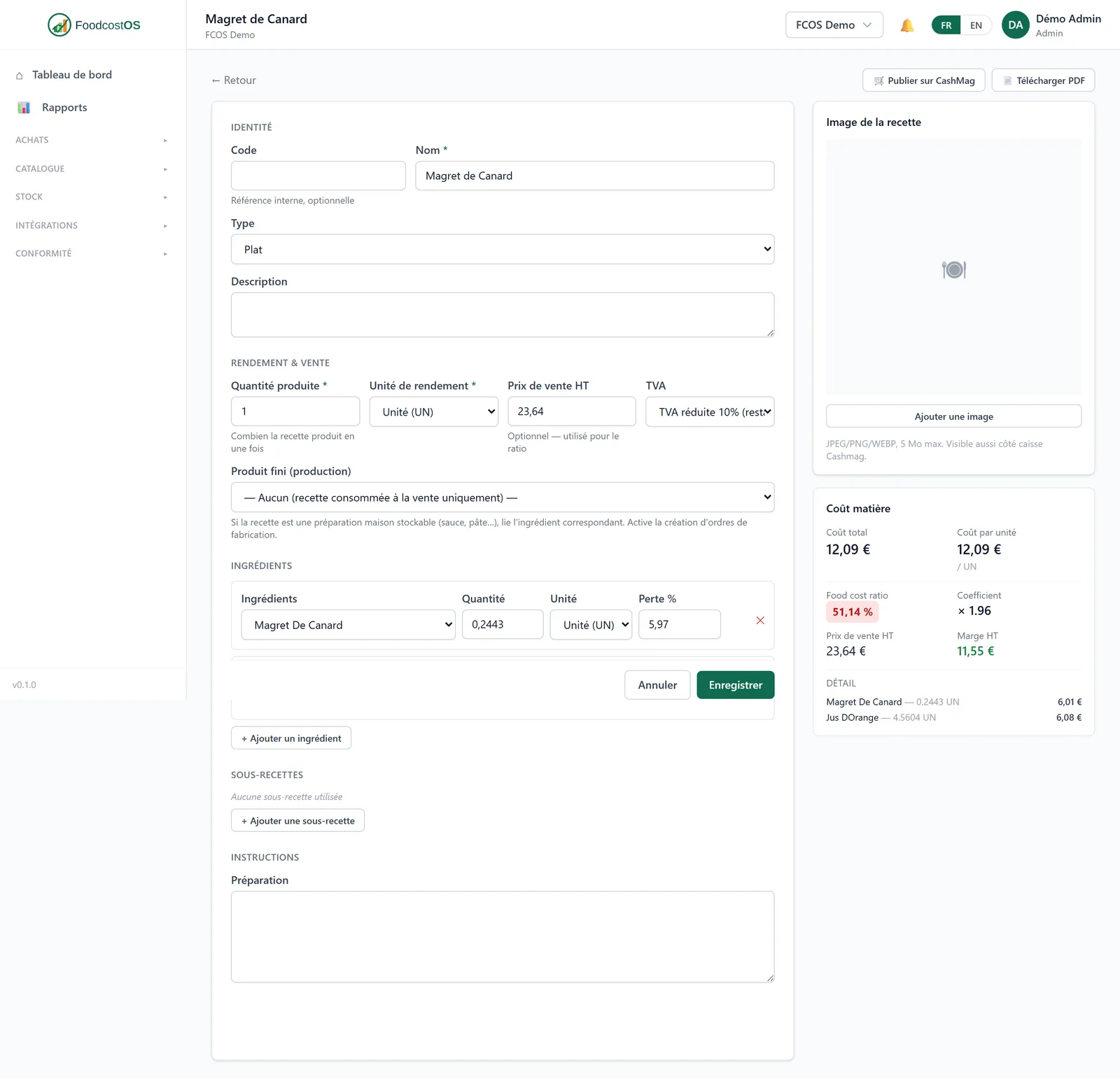The height and width of the screenshot is (1079, 1120).
Task: Open the ingredient Unité (UN) dropdown
Action: click(591, 625)
